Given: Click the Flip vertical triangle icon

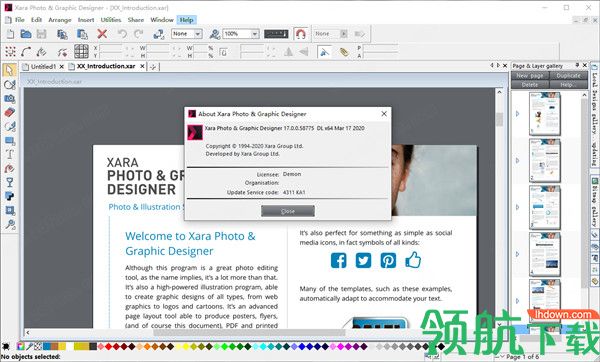Looking at the screenshot, I should click(304, 51).
